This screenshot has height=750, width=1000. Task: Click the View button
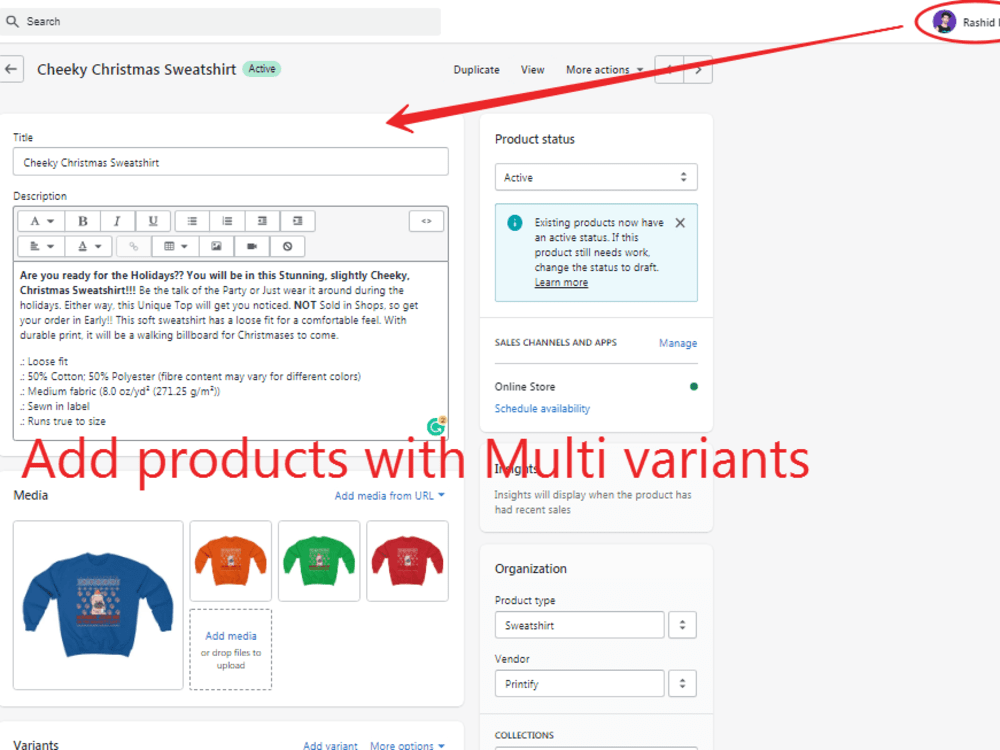(x=533, y=70)
